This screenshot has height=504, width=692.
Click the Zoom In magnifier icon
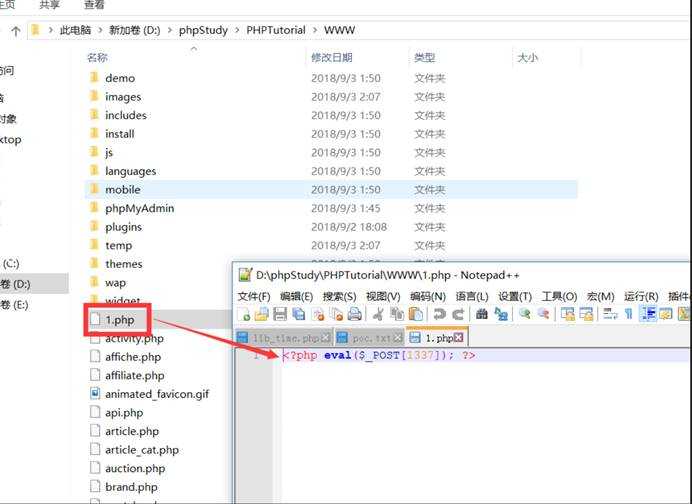pyautogui.click(x=524, y=314)
